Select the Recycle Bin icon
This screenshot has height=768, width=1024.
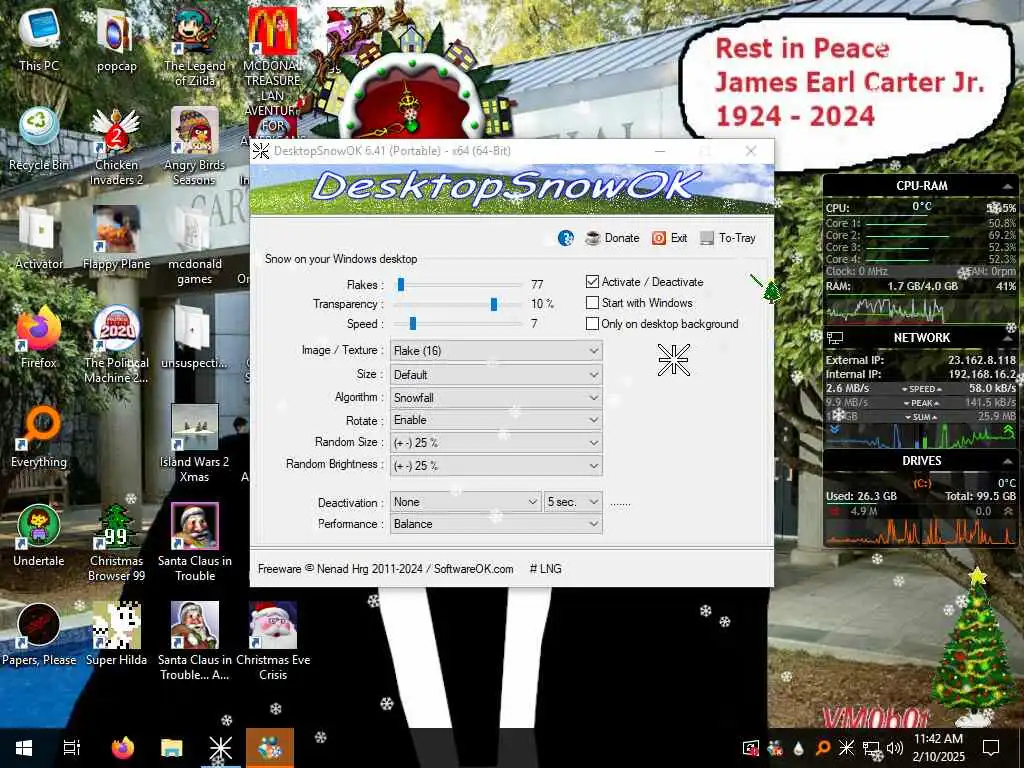(x=39, y=140)
